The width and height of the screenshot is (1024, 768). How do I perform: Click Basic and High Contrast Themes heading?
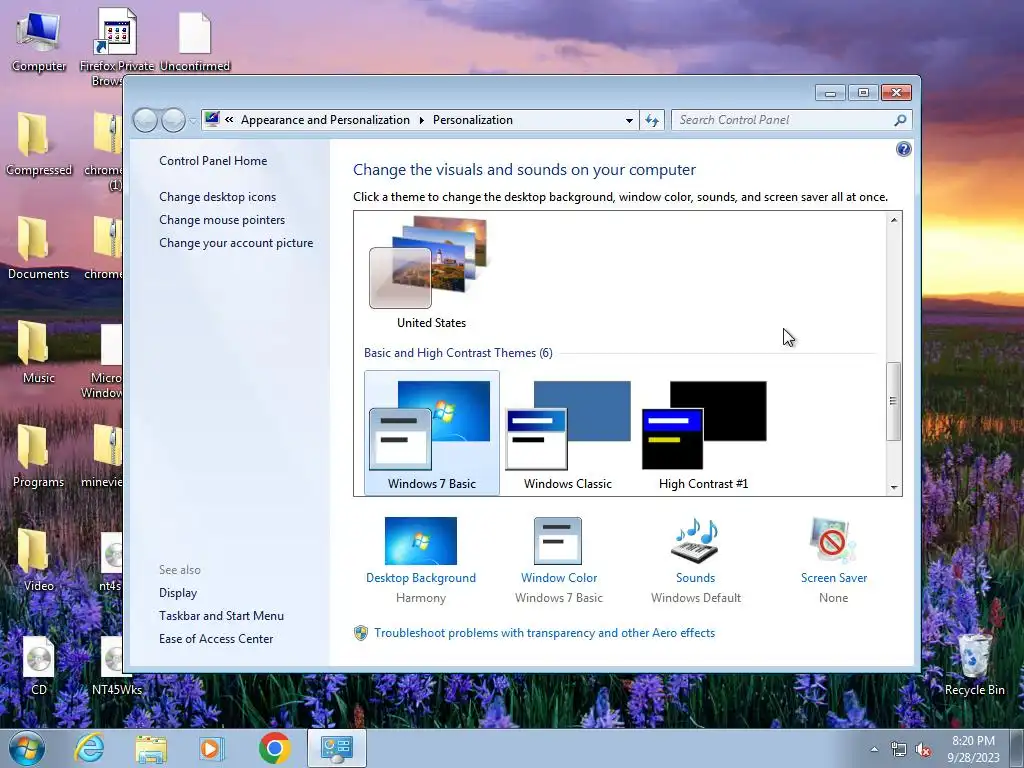(x=458, y=353)
